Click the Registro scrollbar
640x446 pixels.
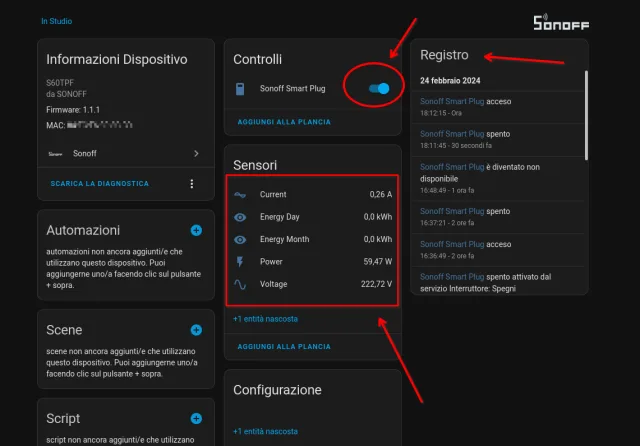[x=586, y=115]
